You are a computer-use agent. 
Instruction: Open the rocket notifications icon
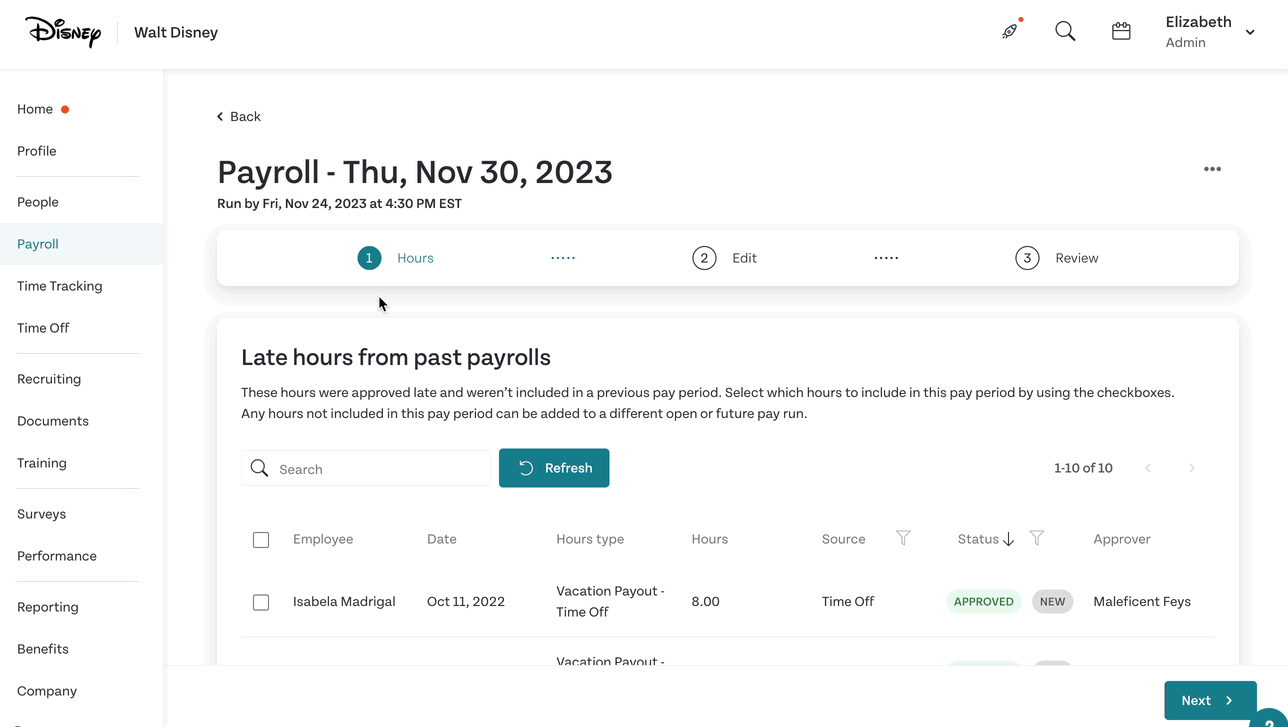pos(1010,31)
